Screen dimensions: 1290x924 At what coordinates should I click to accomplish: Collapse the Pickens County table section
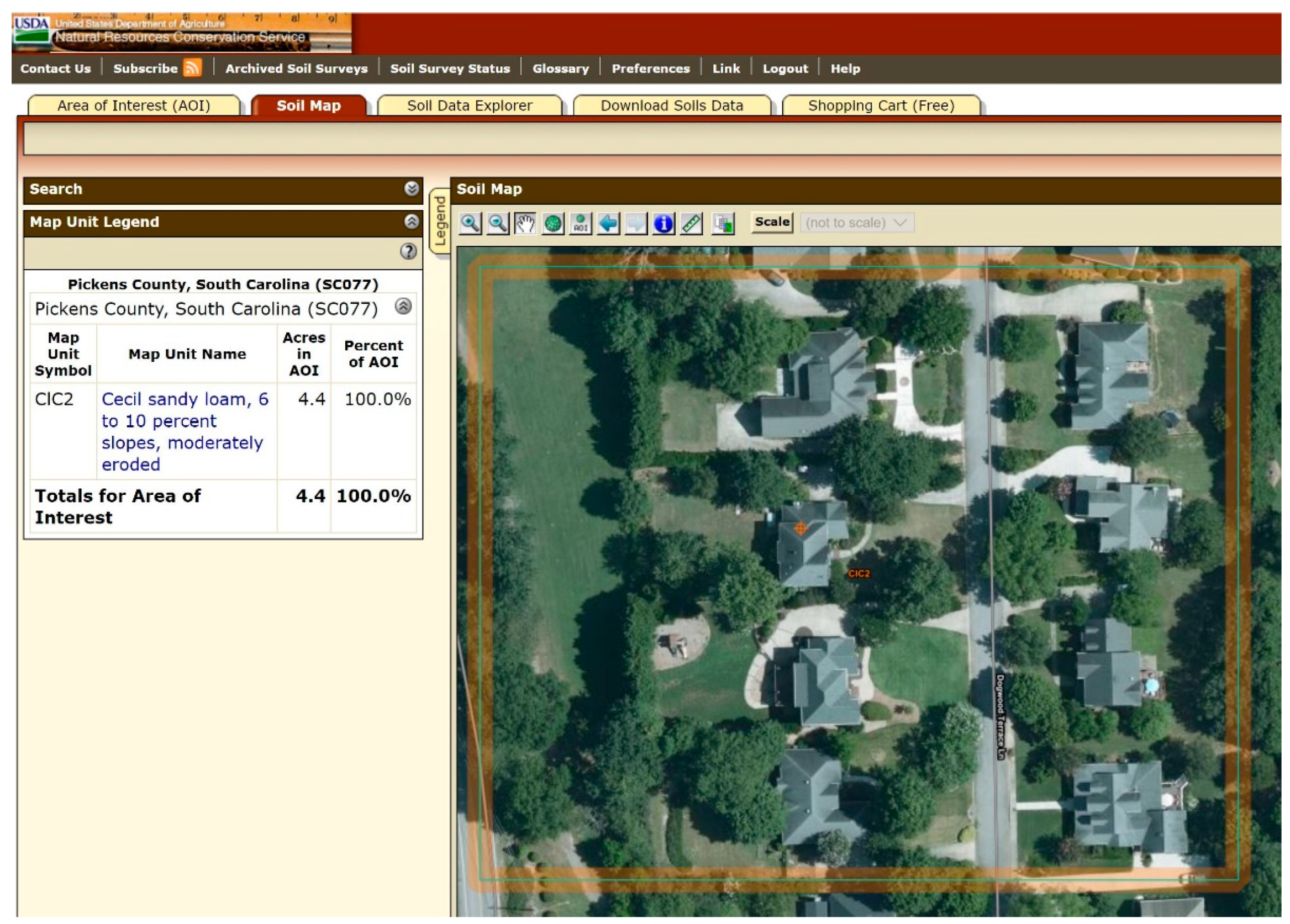coord(403,307)
